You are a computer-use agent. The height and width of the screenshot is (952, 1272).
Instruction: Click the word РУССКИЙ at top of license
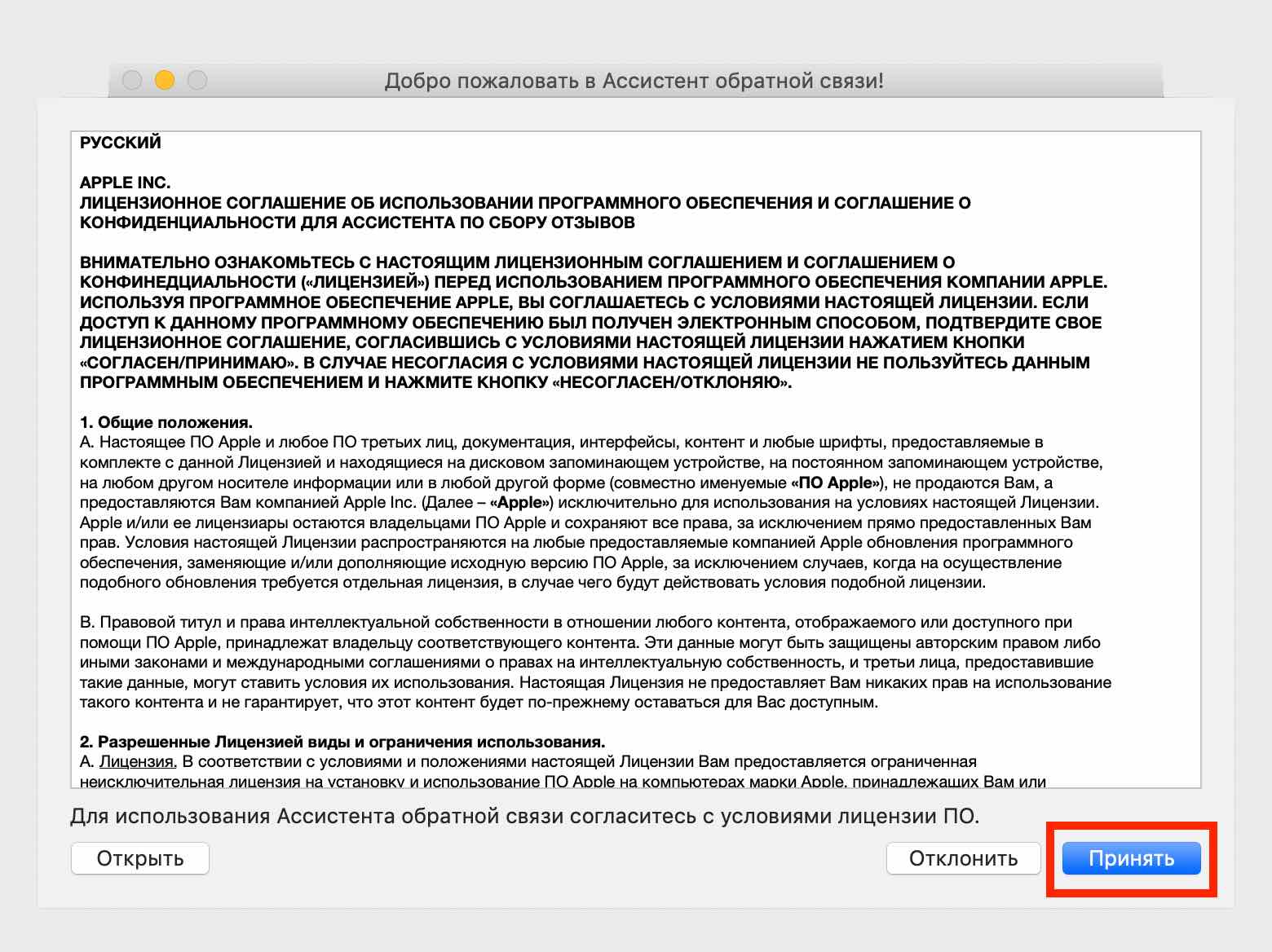point(121,143)
